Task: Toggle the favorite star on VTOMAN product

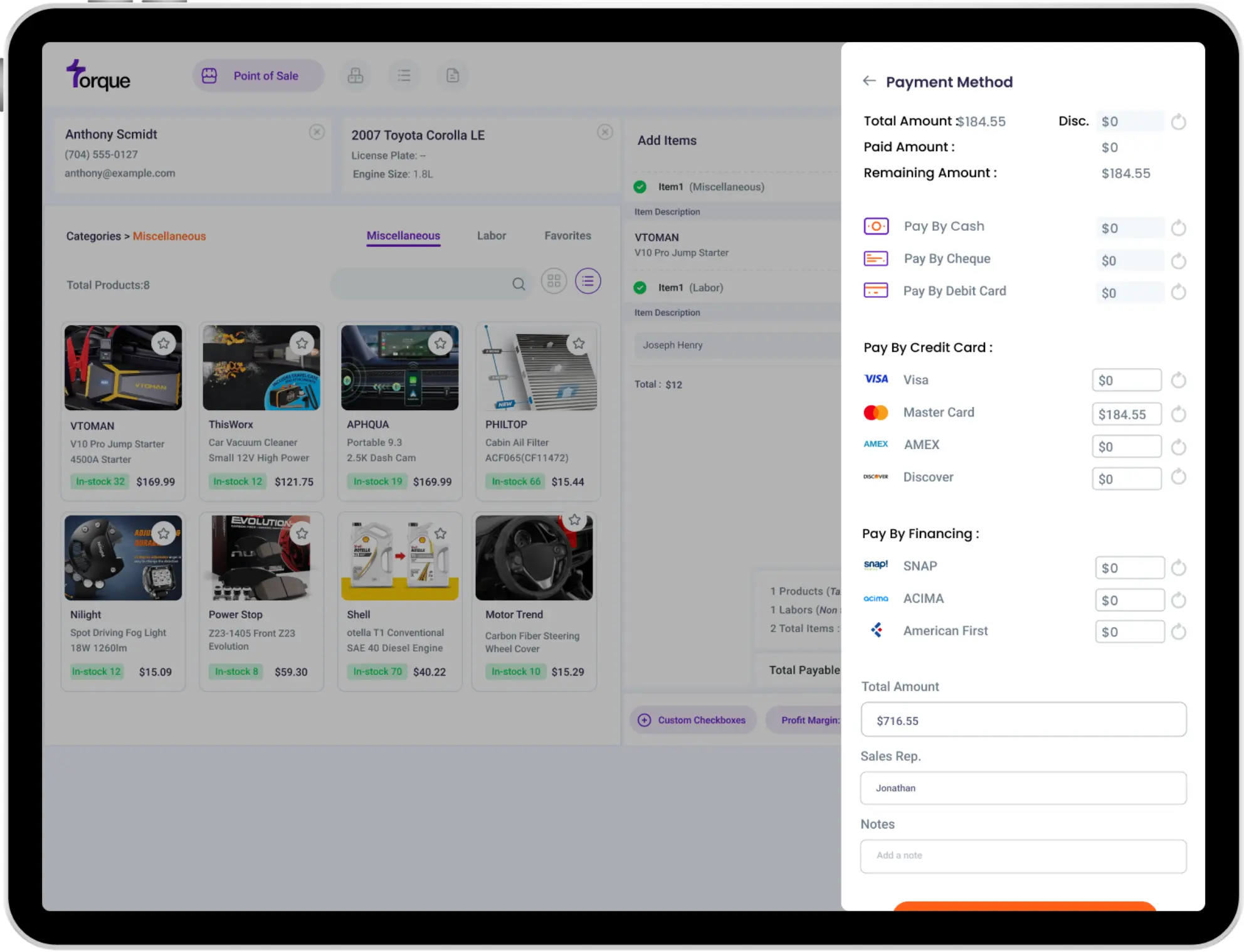Action: [x=163, y=343]
